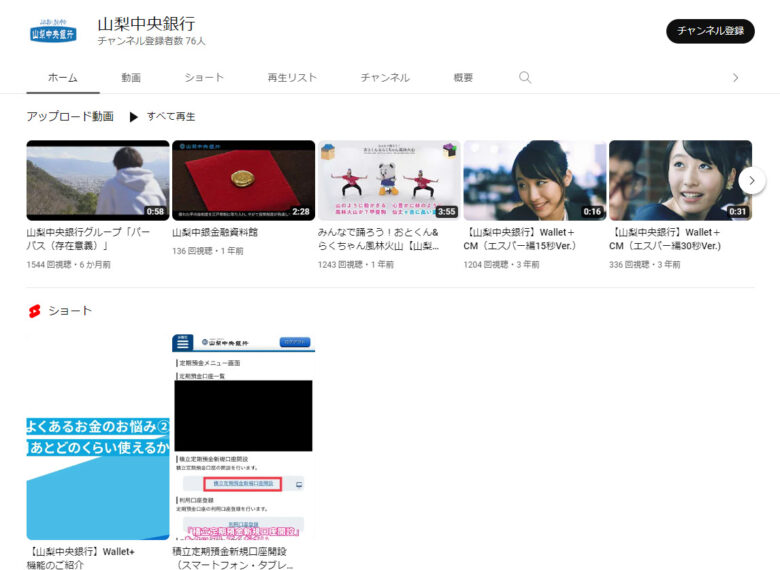The width and height of the screenshot is (780, 570).
Task: Click the 山梨中央銀行 channel avatar logo
Action: (53, 31)
